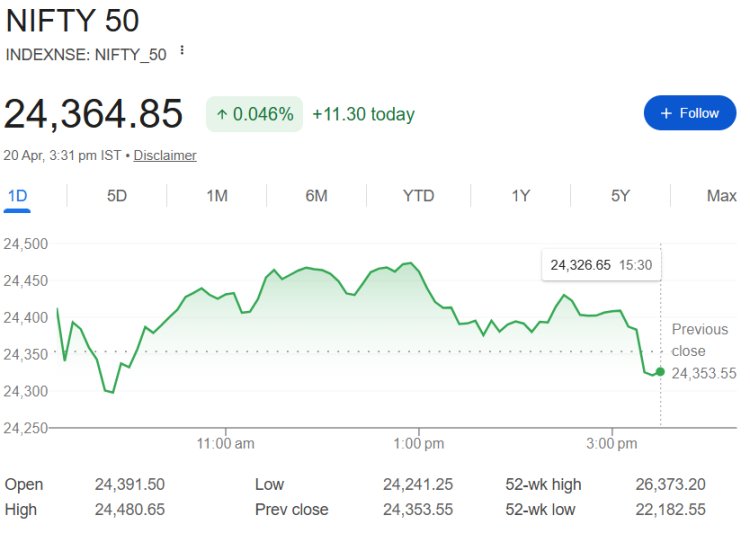Screen dimensions: 750x551
Task: View the 1Y chart range
Action: point(520,196)
